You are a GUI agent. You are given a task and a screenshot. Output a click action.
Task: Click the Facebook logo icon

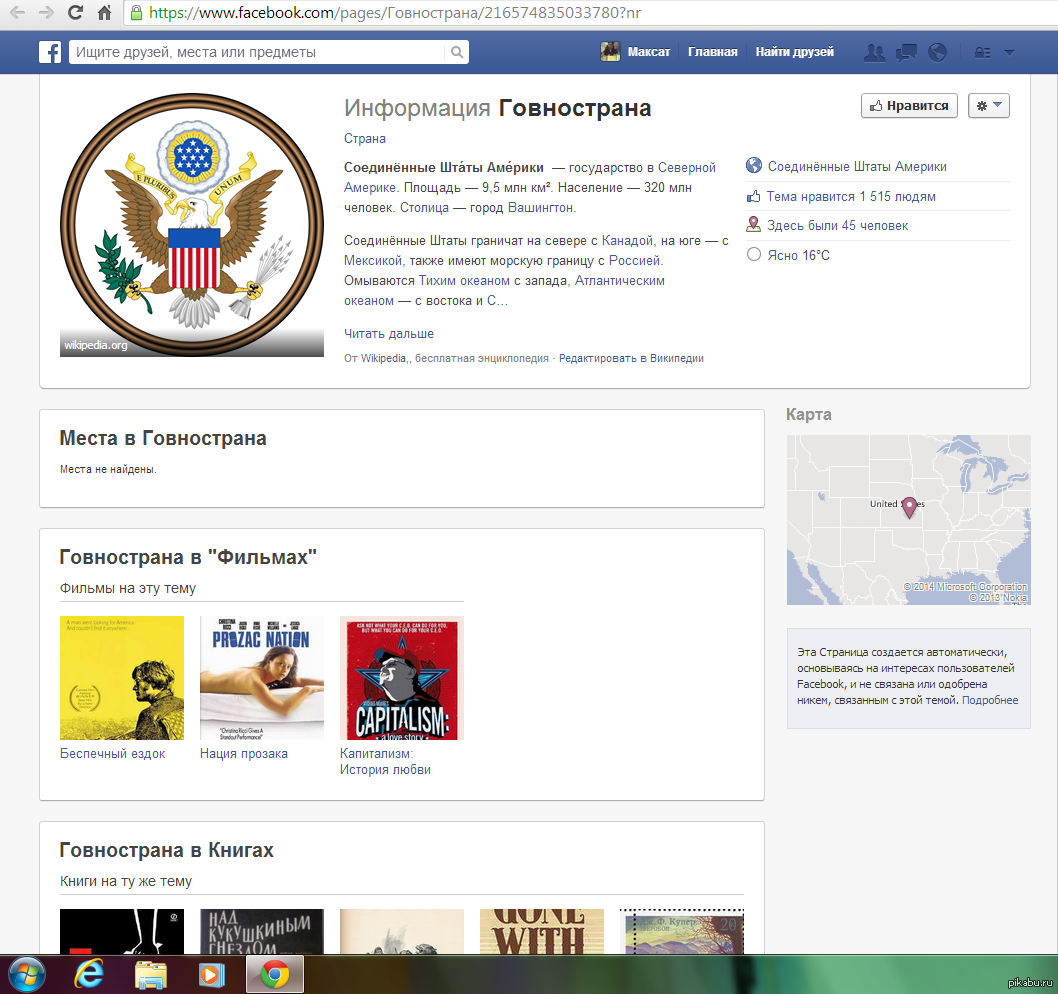(50, 52)
